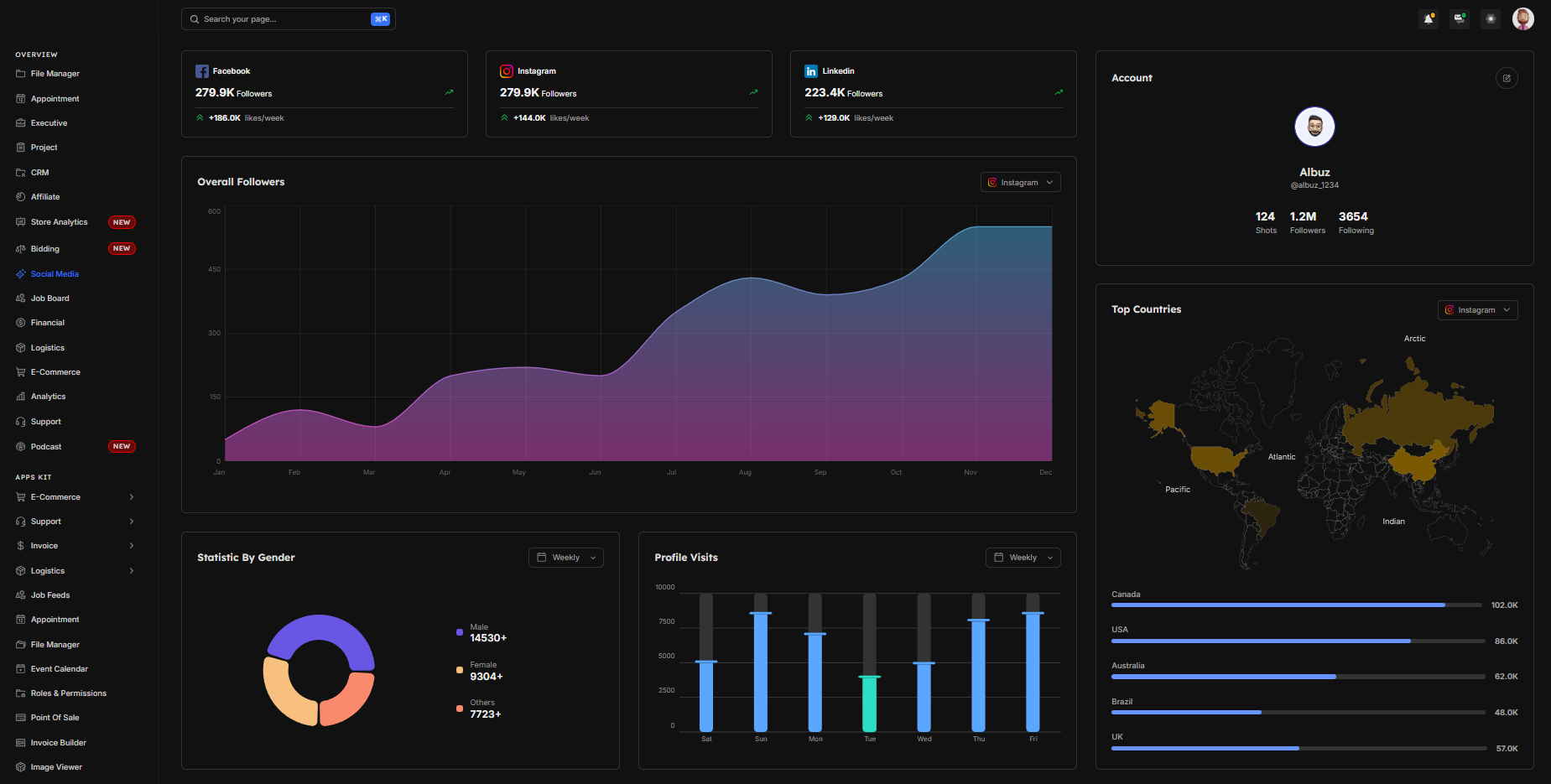Open the messages icon in header
This screenshot has height=784, width=1551.
pyautogui.click(x=1460, y=18)
